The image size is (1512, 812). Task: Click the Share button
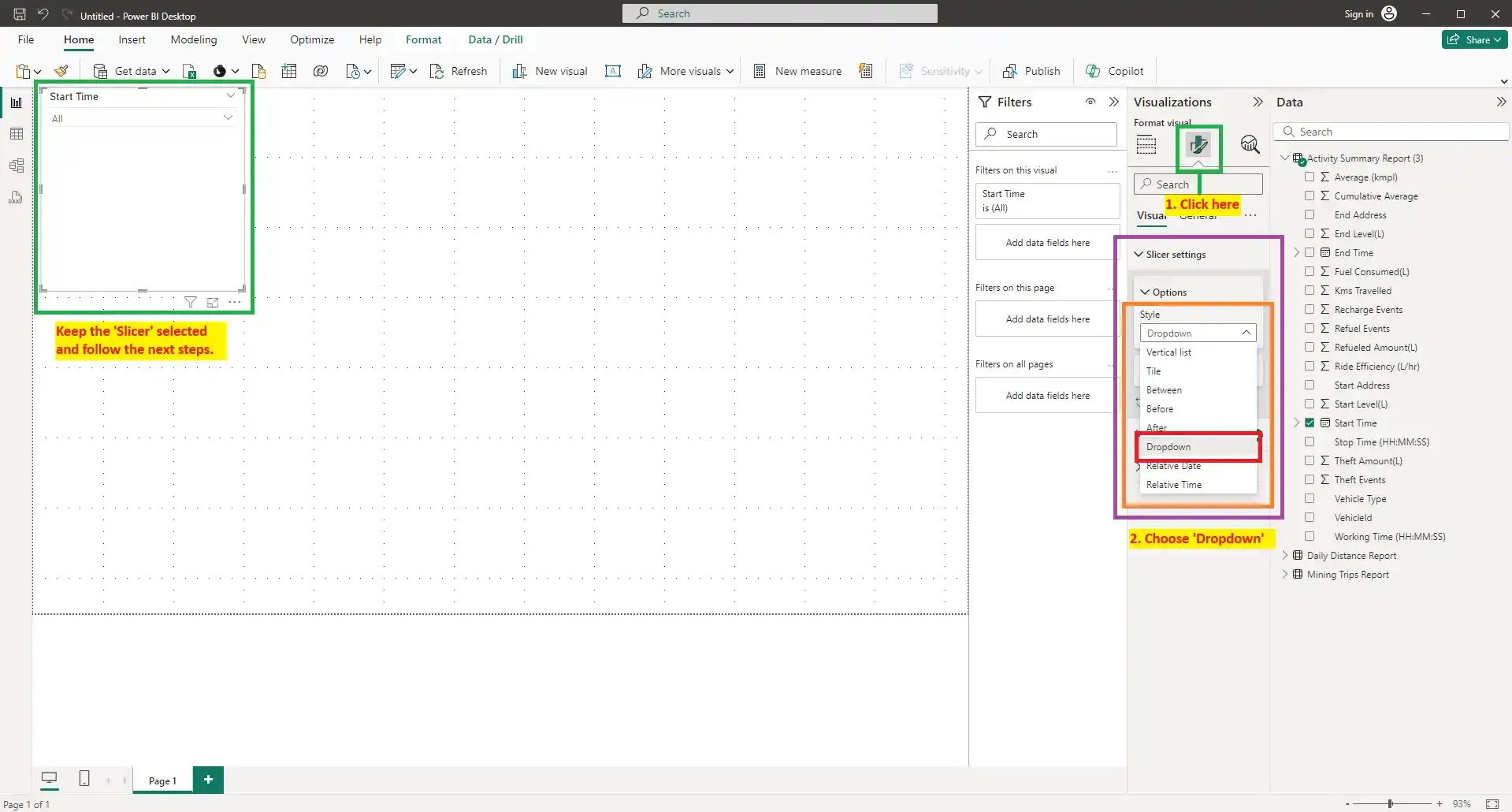[1474, 39]
